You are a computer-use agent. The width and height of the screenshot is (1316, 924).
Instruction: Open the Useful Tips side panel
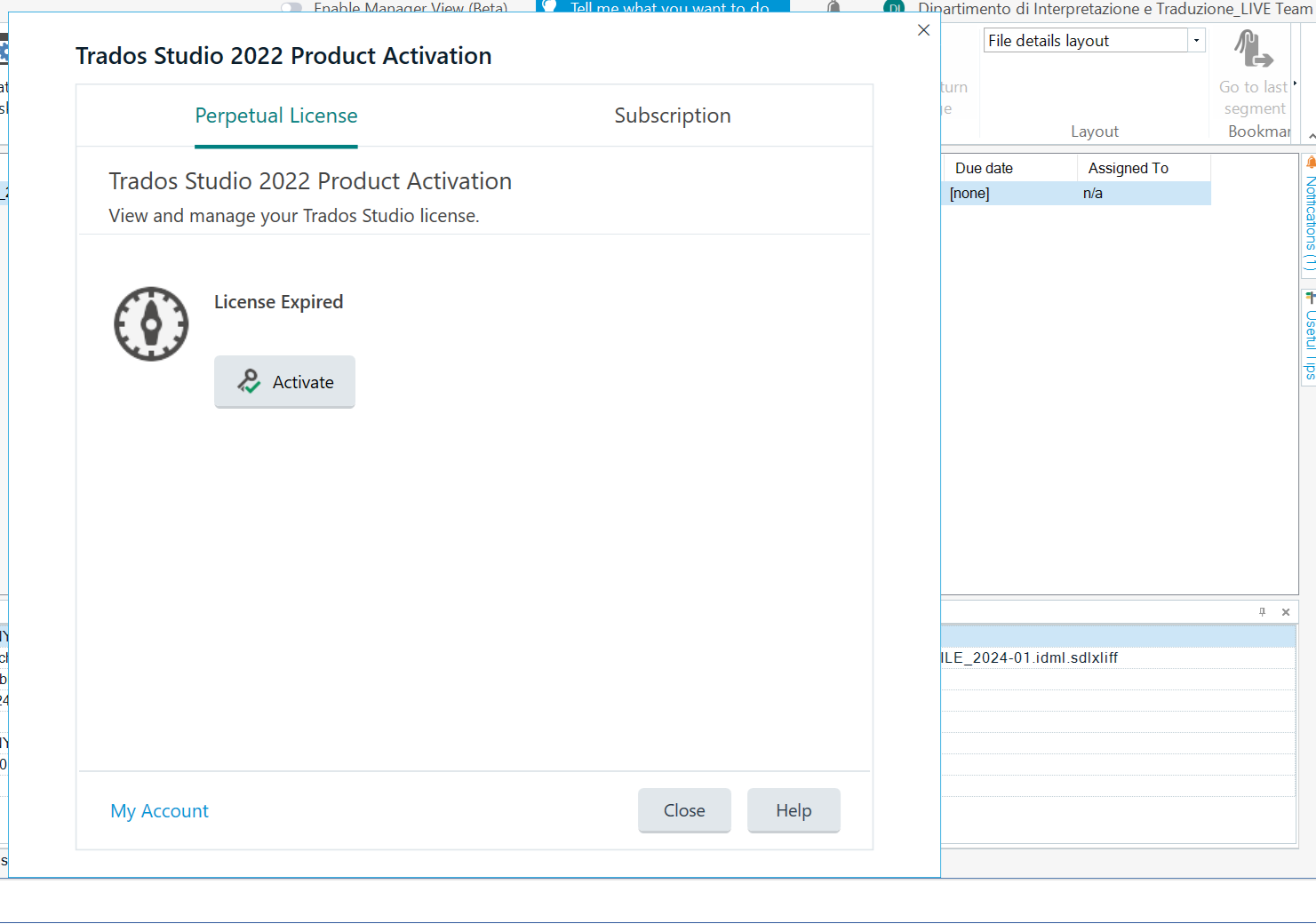[x=1309, y=338]
